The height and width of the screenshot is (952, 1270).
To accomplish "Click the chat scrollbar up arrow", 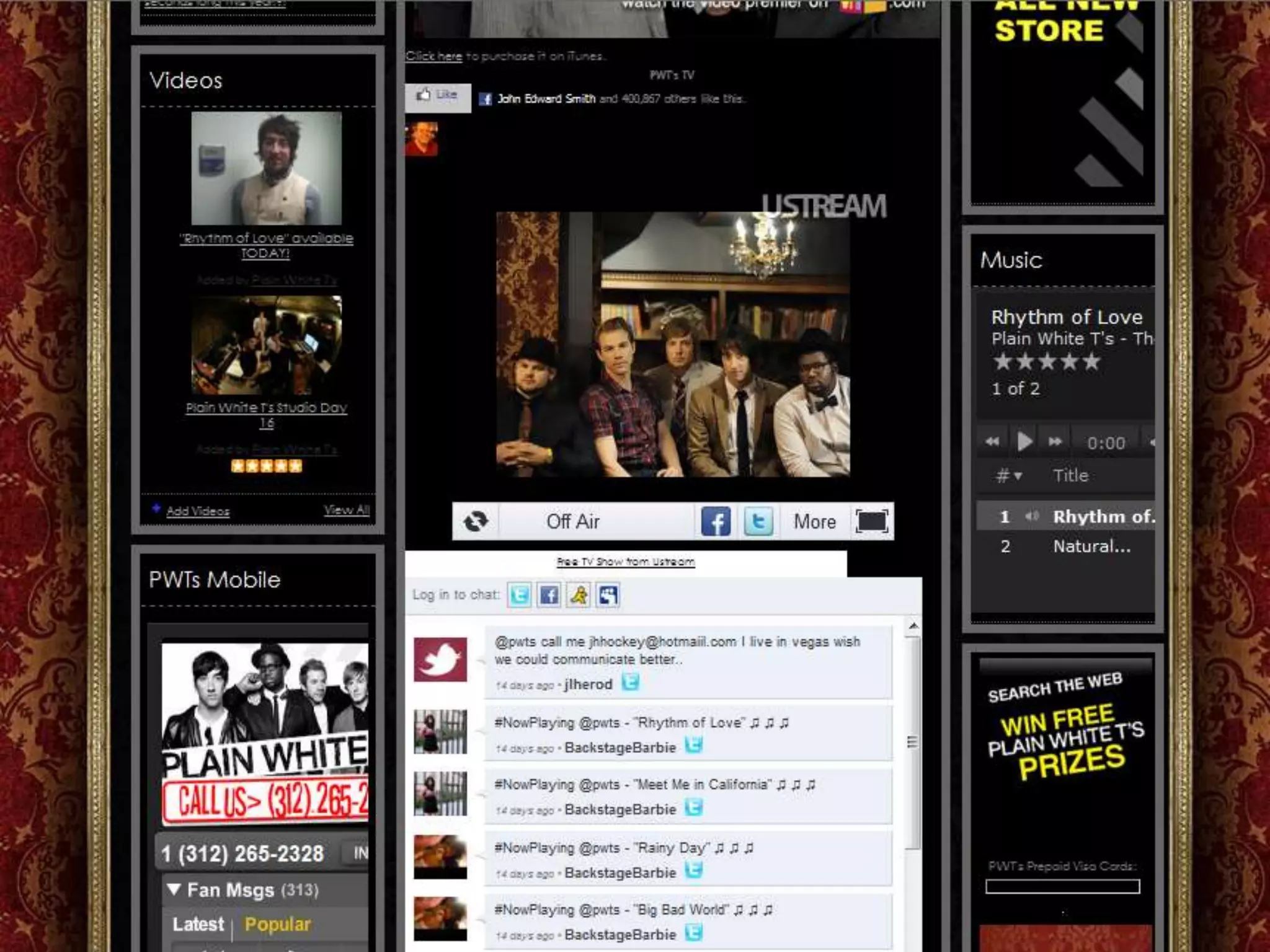I will coord(913,626).
